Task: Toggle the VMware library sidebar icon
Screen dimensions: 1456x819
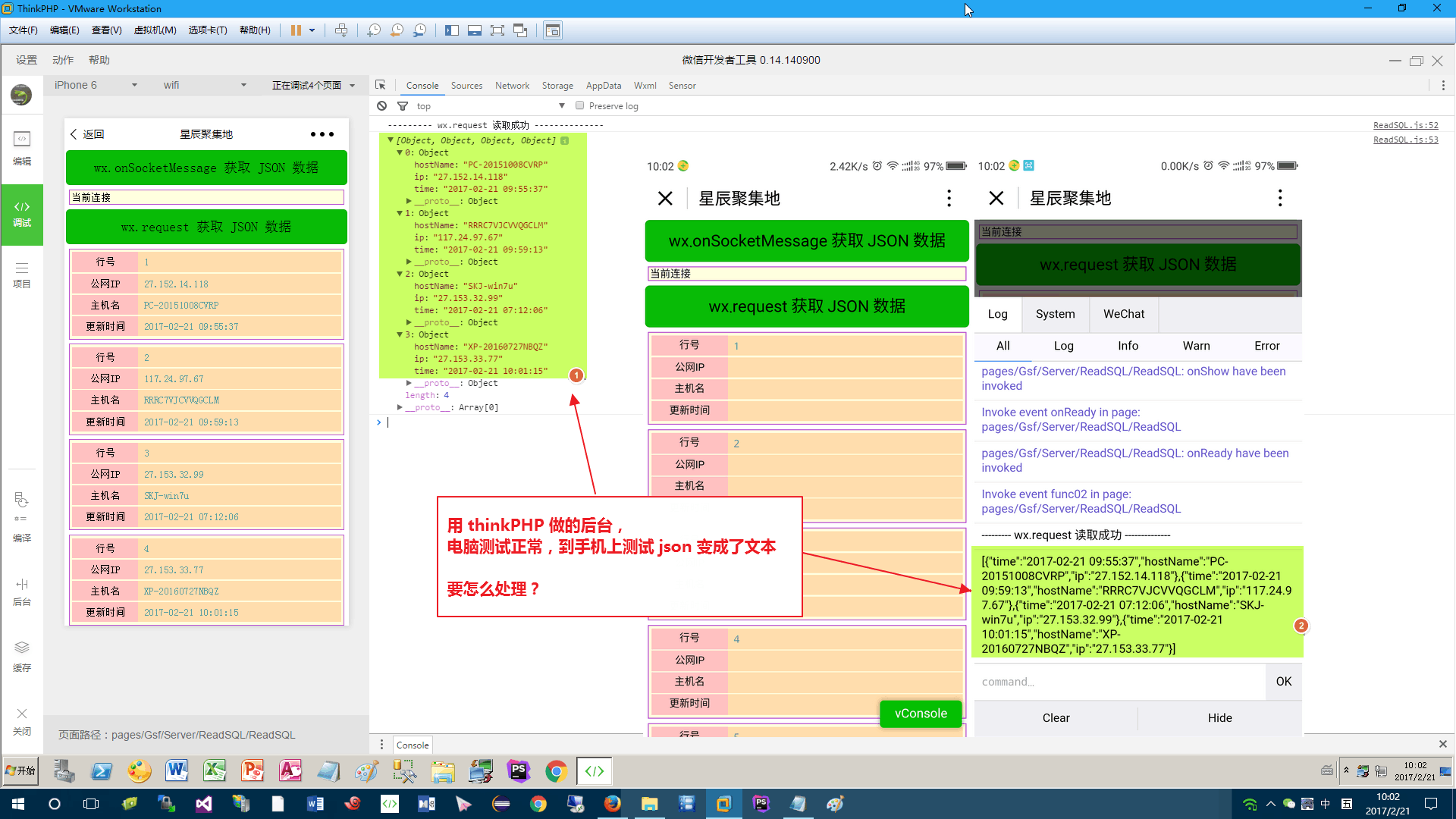Action: point(452,30)
